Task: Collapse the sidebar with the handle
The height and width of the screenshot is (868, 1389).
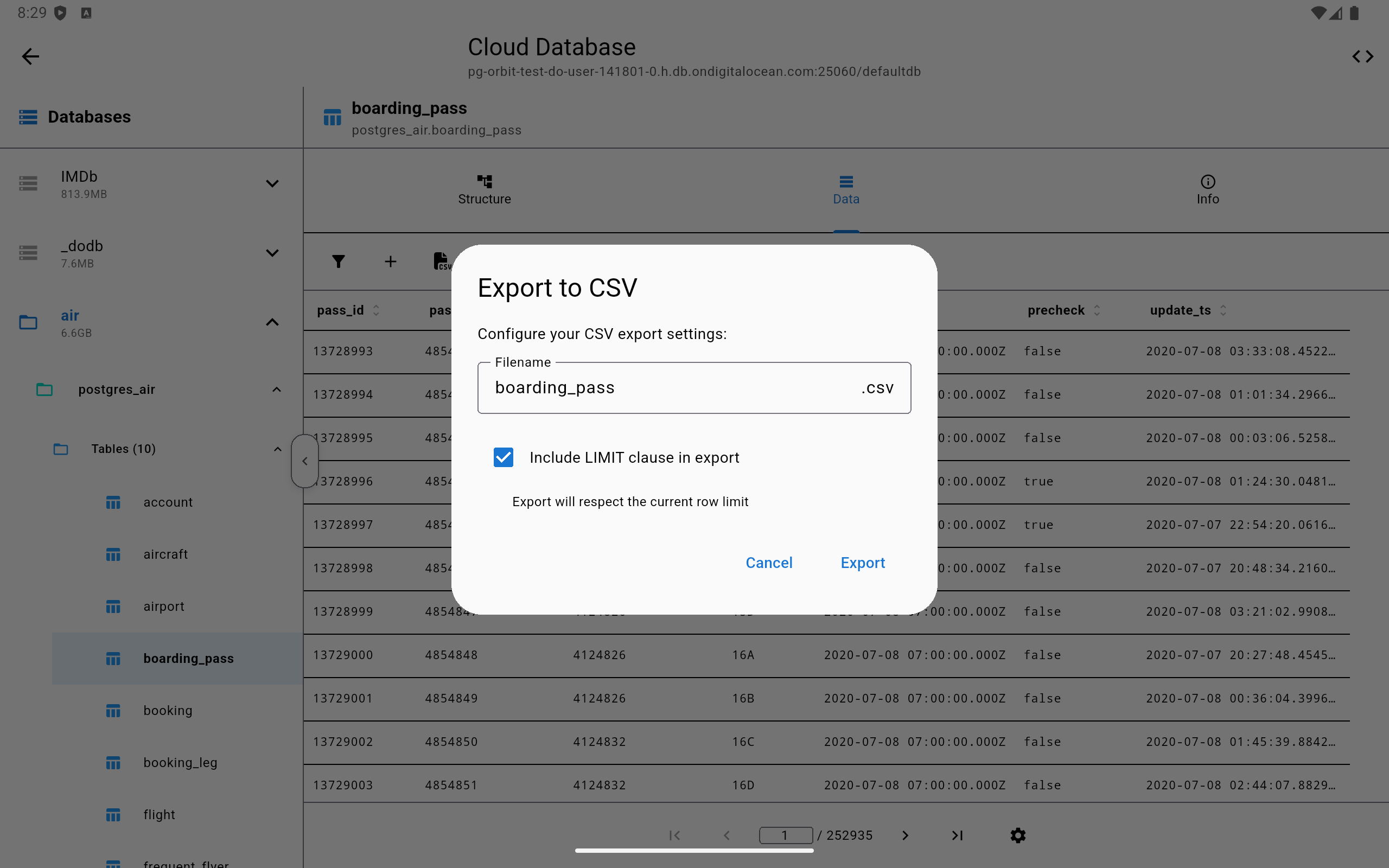Action: [x=305, y=461]
